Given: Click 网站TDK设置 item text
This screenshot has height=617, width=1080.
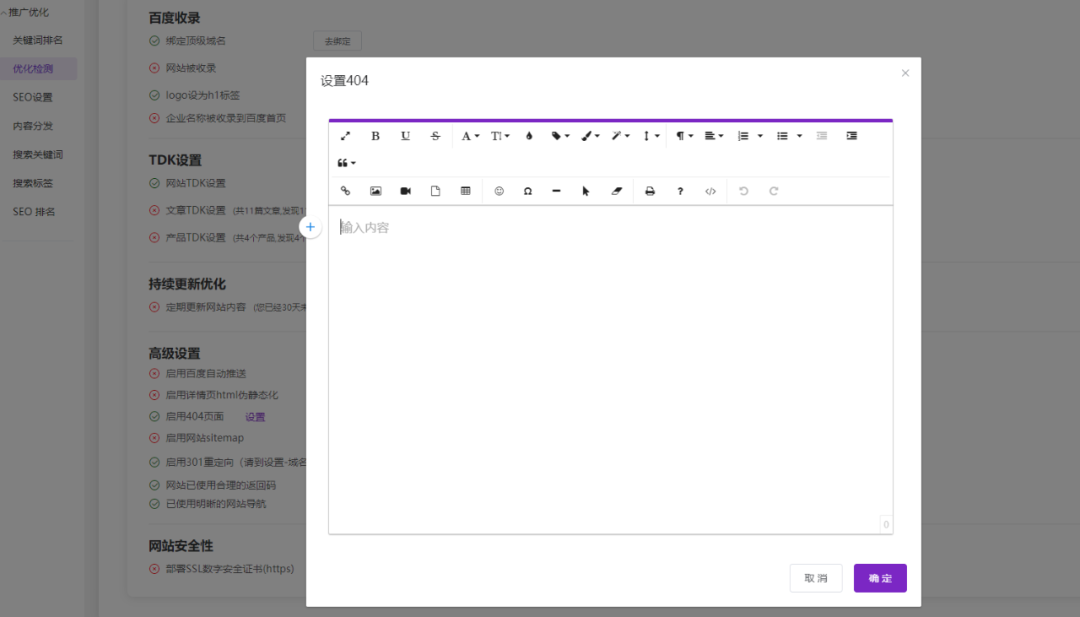Looking at the screenshot, I should [195, 183].
